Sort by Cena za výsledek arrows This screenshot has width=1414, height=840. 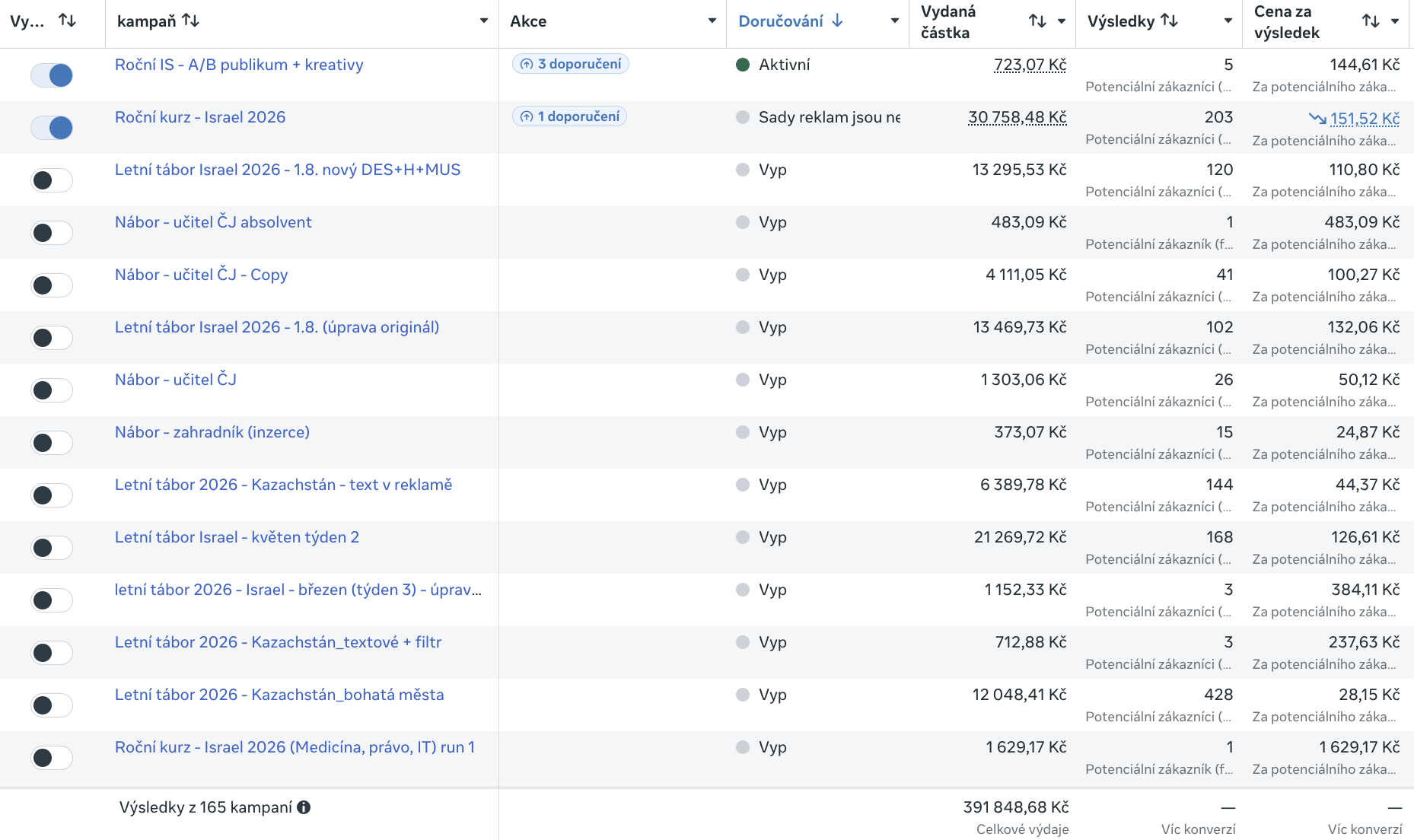tap(1371, 21)
